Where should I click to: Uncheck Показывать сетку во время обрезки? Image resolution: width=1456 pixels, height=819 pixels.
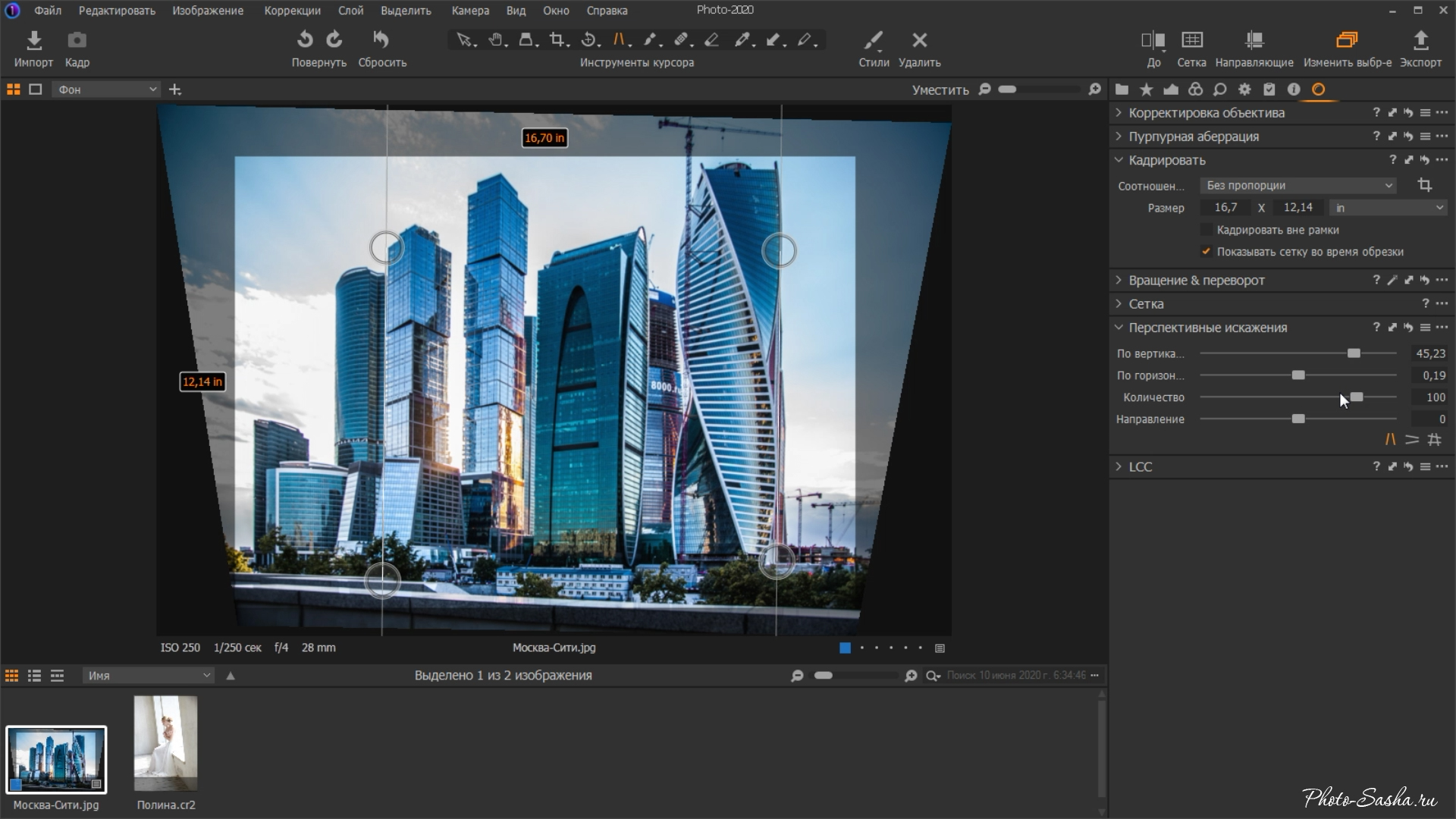(x=1206, y=252)
